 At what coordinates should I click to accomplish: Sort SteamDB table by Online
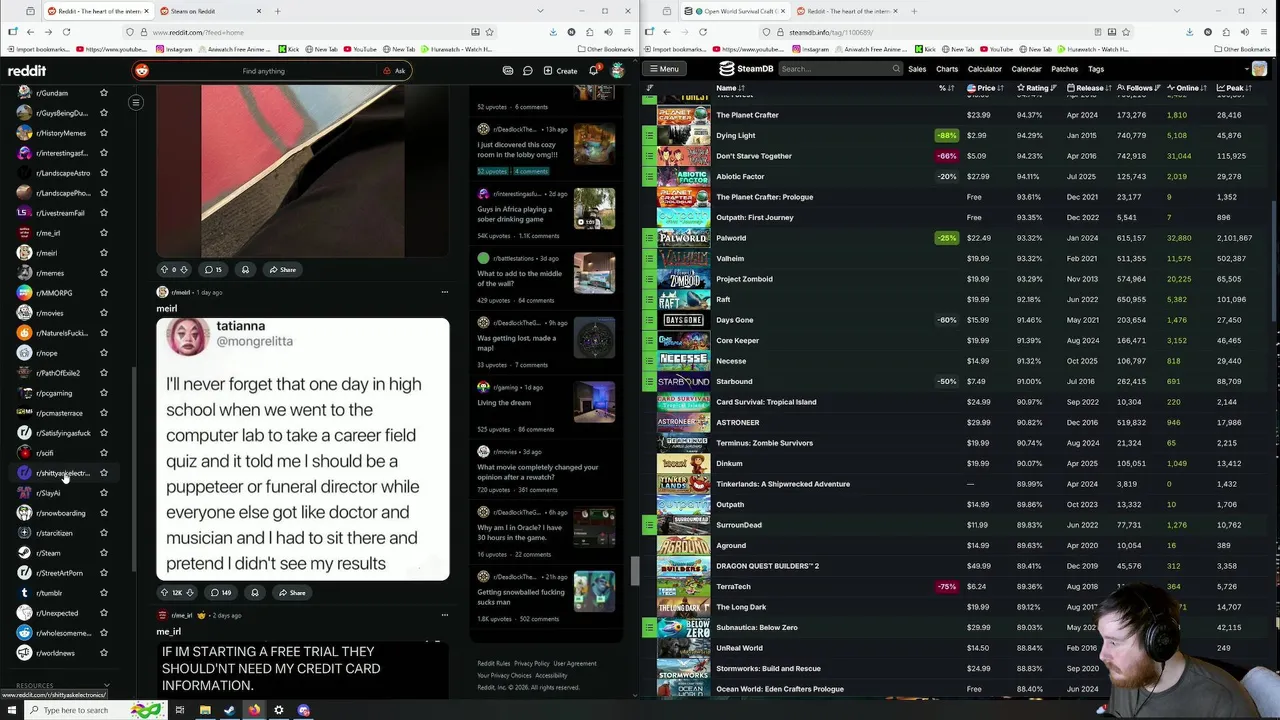[1187, 88]
